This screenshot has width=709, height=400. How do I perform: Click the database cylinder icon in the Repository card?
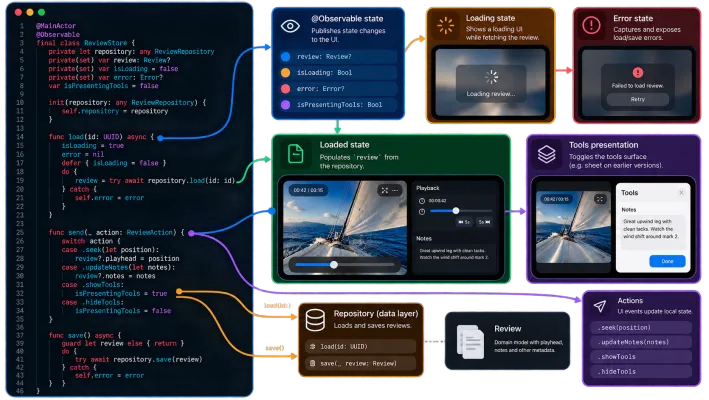coord(315,320)
